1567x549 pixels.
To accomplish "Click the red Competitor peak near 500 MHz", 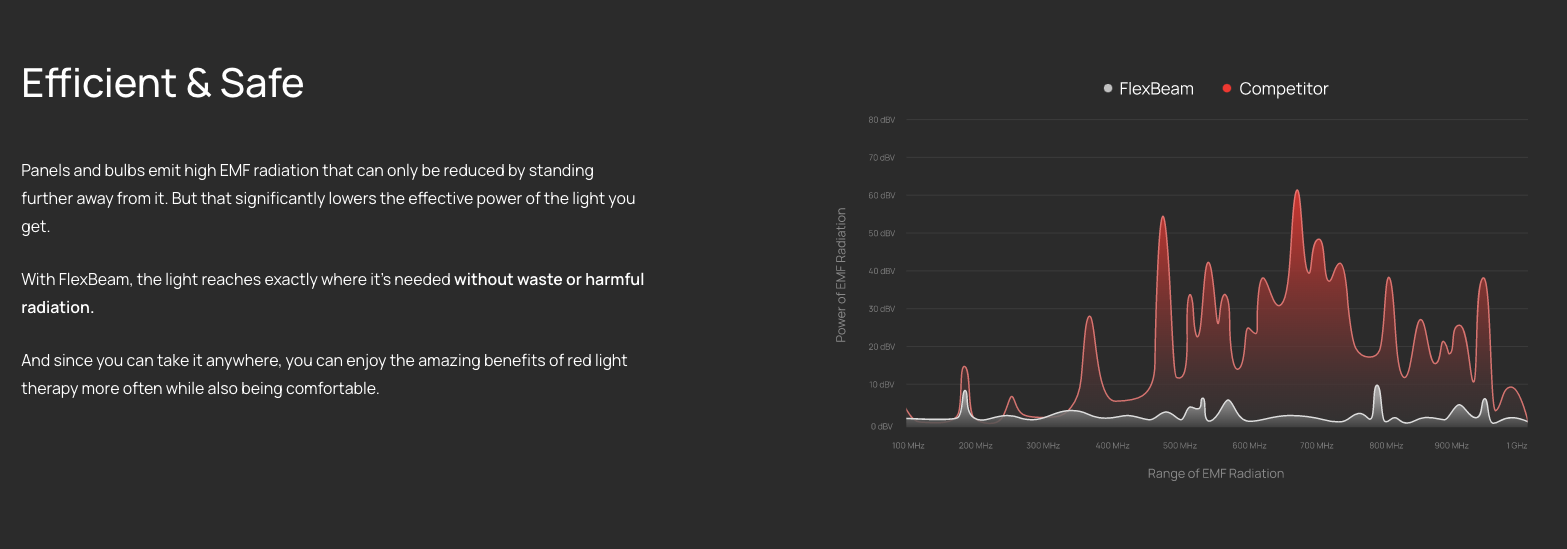I will click(x=1163, y=217).
